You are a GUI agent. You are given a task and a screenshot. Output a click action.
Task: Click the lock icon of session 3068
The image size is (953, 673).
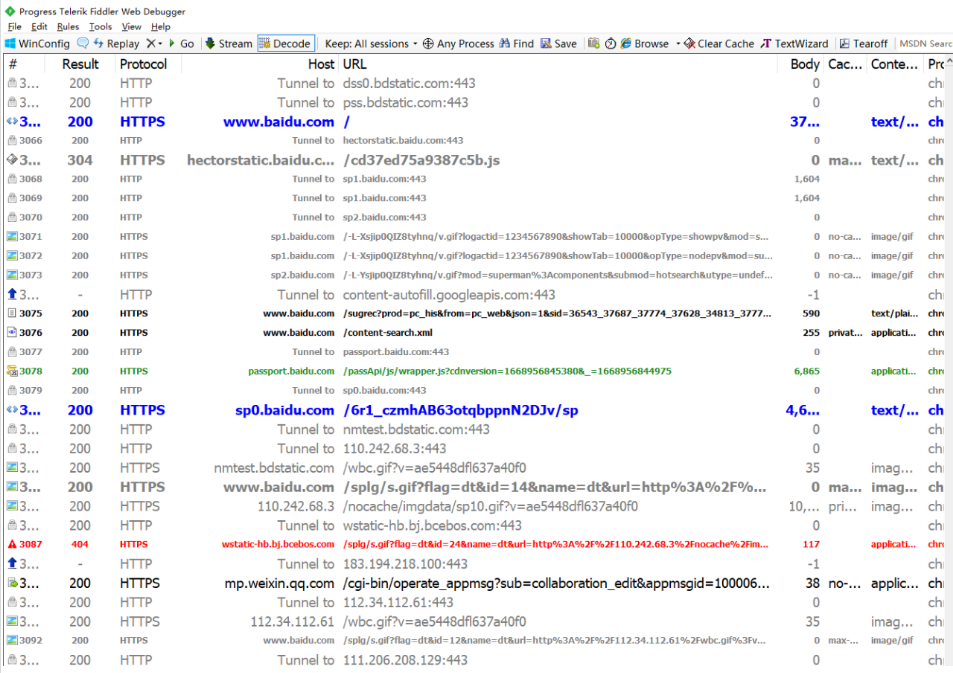click(12, 179)
